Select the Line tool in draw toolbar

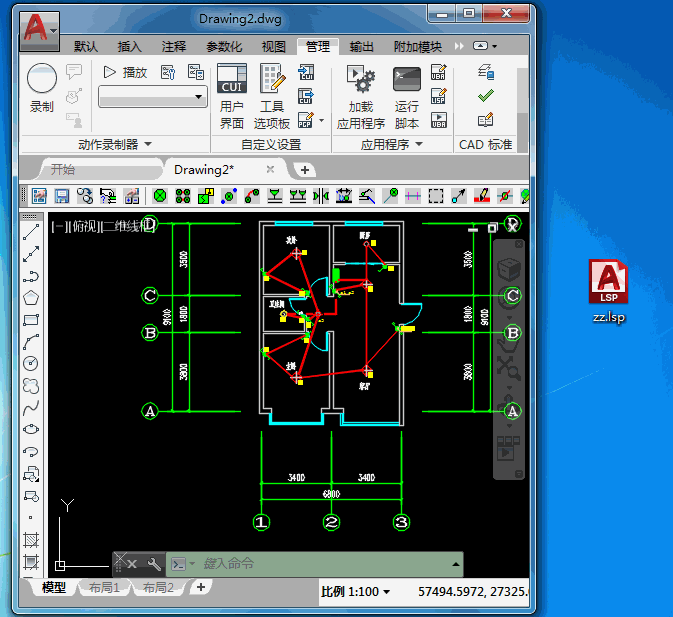click(x=31, y=233)
